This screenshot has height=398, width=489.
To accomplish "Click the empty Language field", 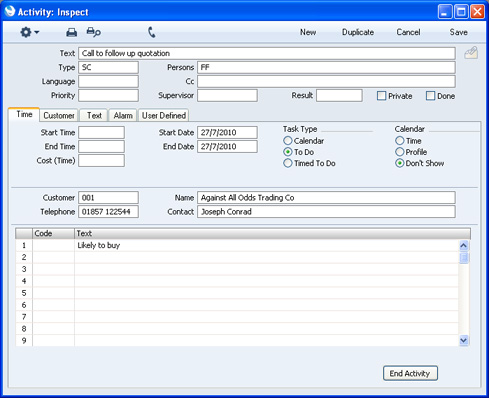I will point(108,81).
